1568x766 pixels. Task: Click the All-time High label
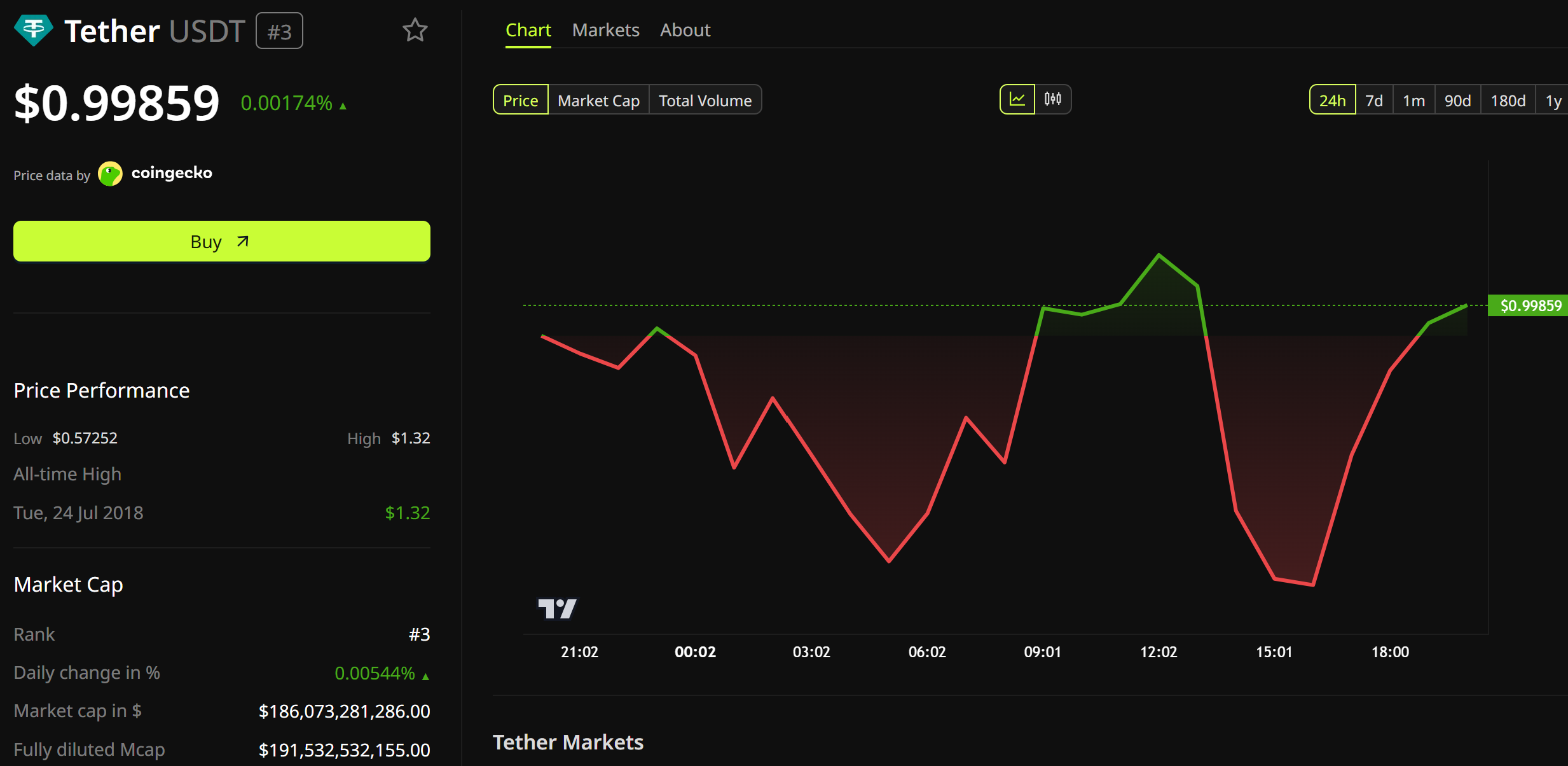(x=67, y=474)
